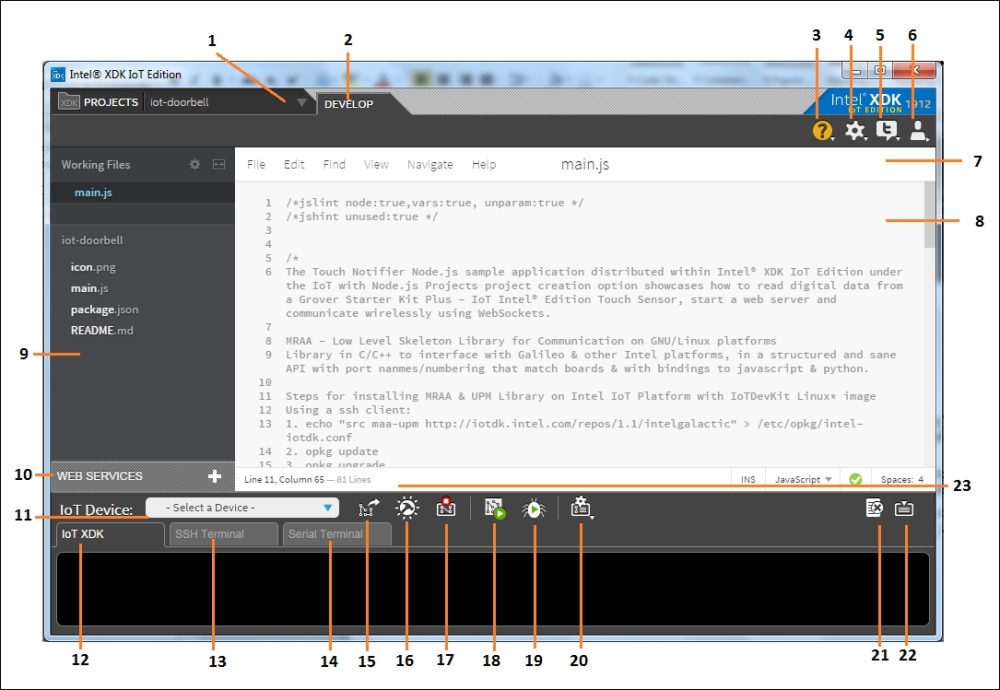Stop the running app with the red stop icon

coord(446,508)
